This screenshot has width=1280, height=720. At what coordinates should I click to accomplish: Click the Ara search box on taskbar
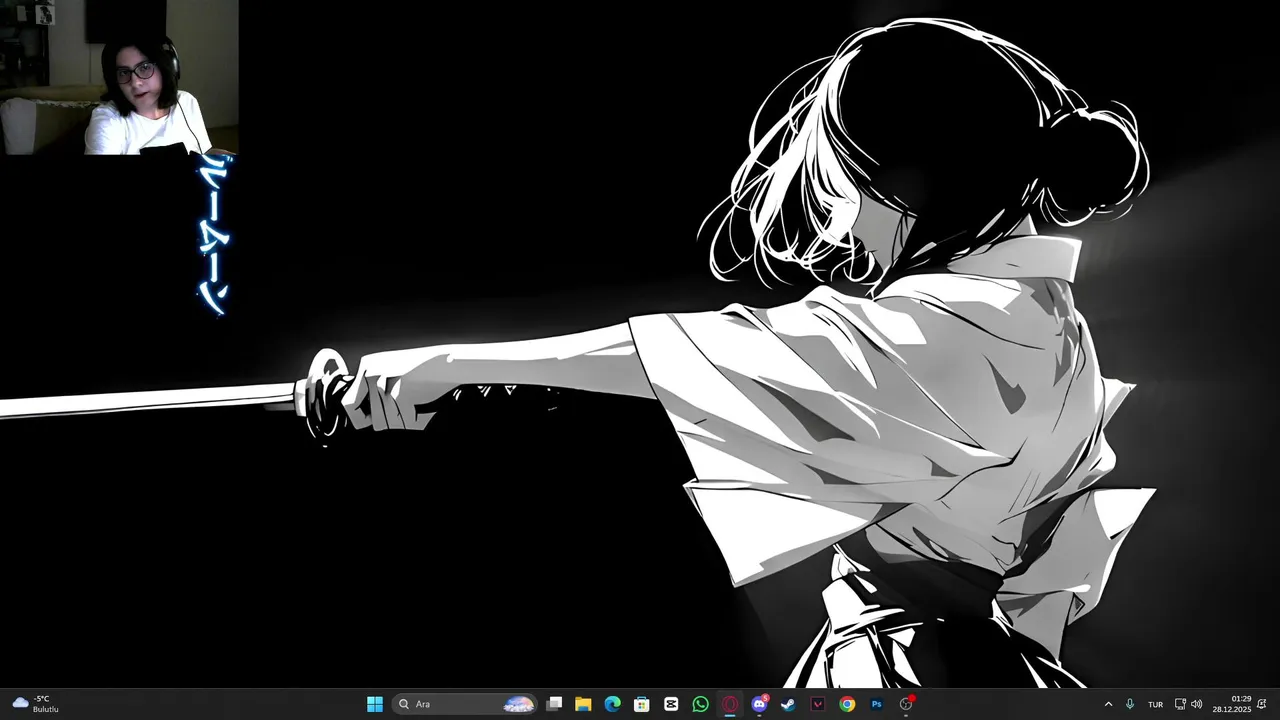[465, 704]
